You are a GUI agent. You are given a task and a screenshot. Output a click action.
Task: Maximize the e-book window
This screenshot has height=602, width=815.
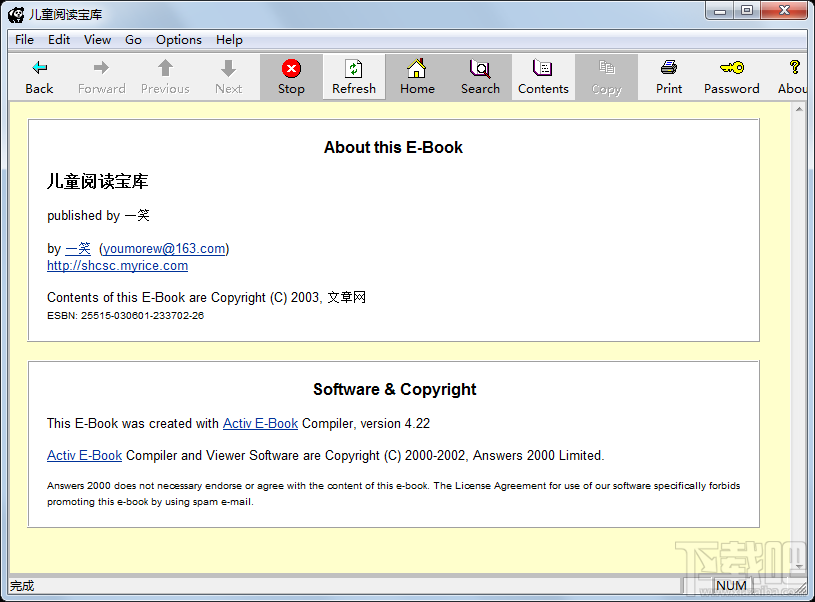747,11
